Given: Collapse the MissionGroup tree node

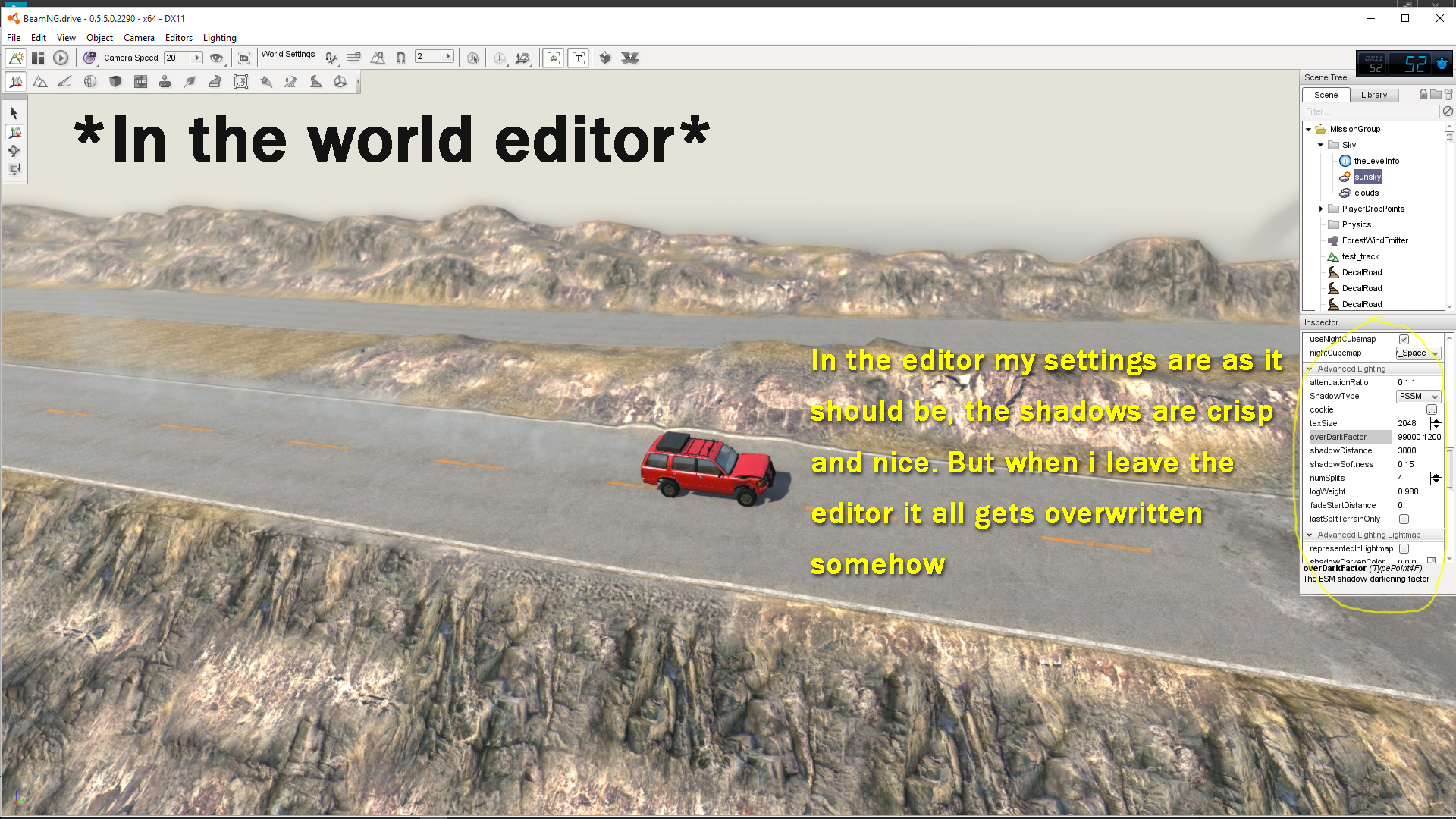Looking at the screenshot, I should tap(1309, 130).
